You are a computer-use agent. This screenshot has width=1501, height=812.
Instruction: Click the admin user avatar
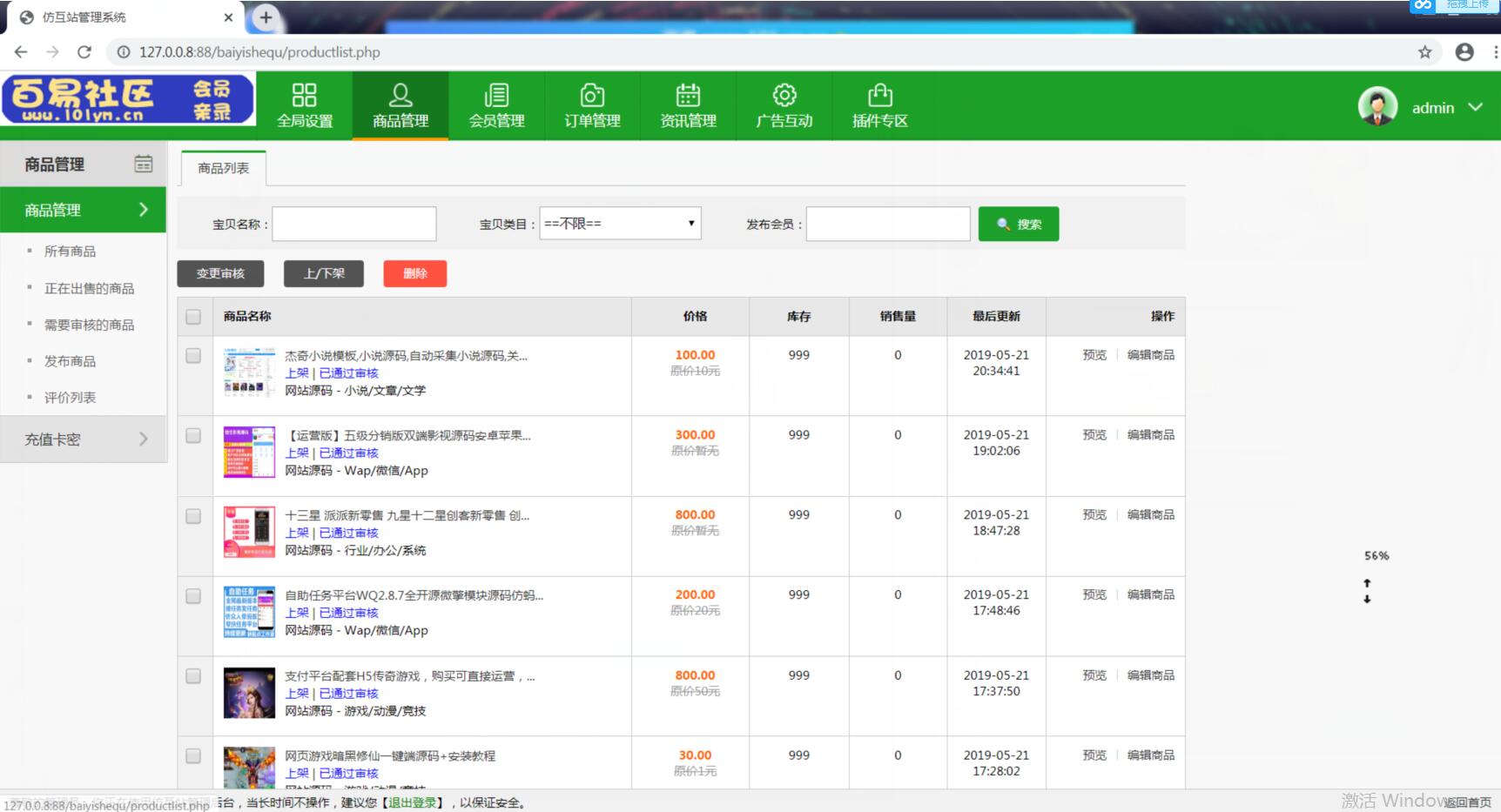coord(1377,107)
